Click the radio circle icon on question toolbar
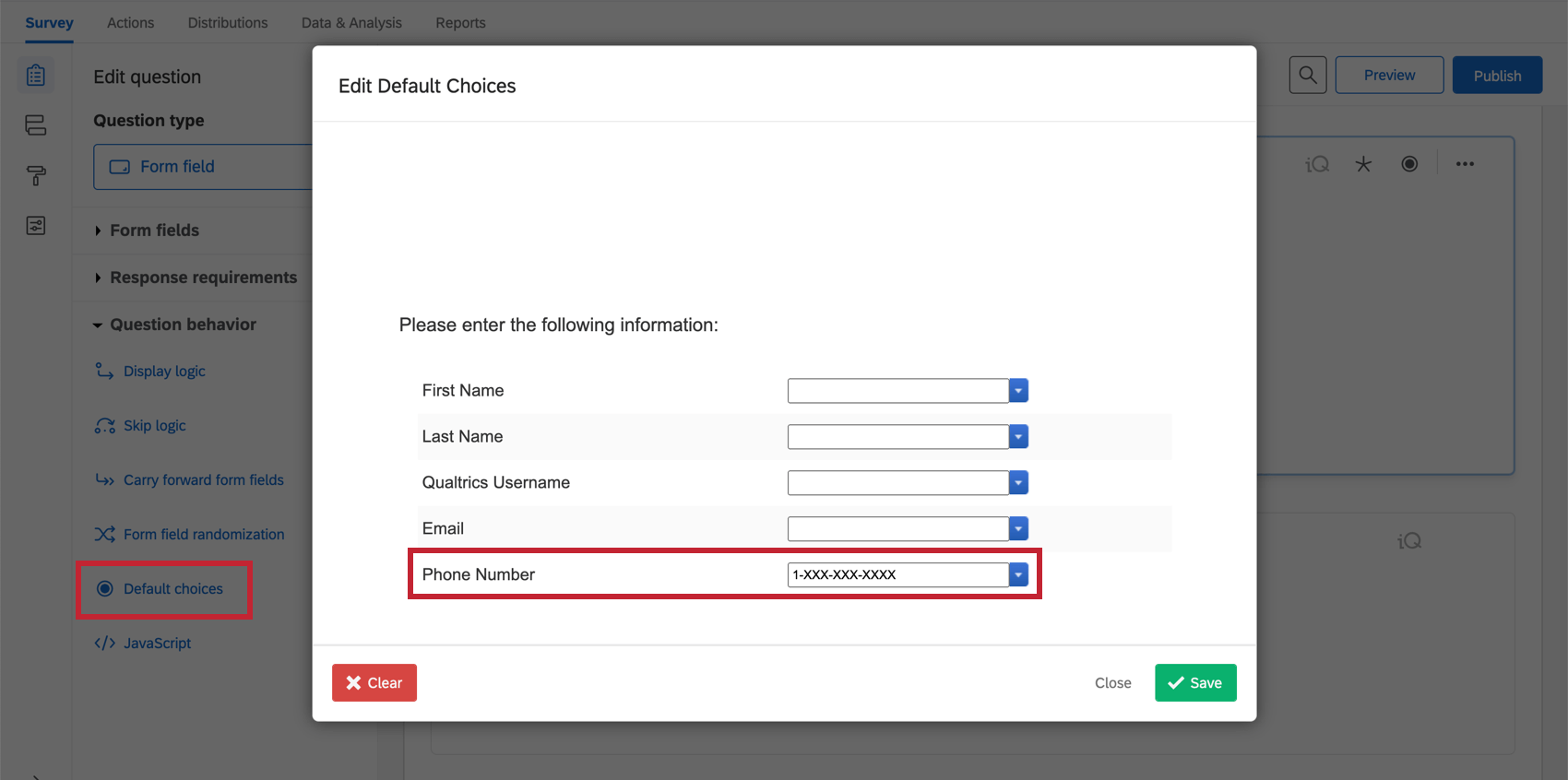1568x780 pixels. (x=1409, y=164)
